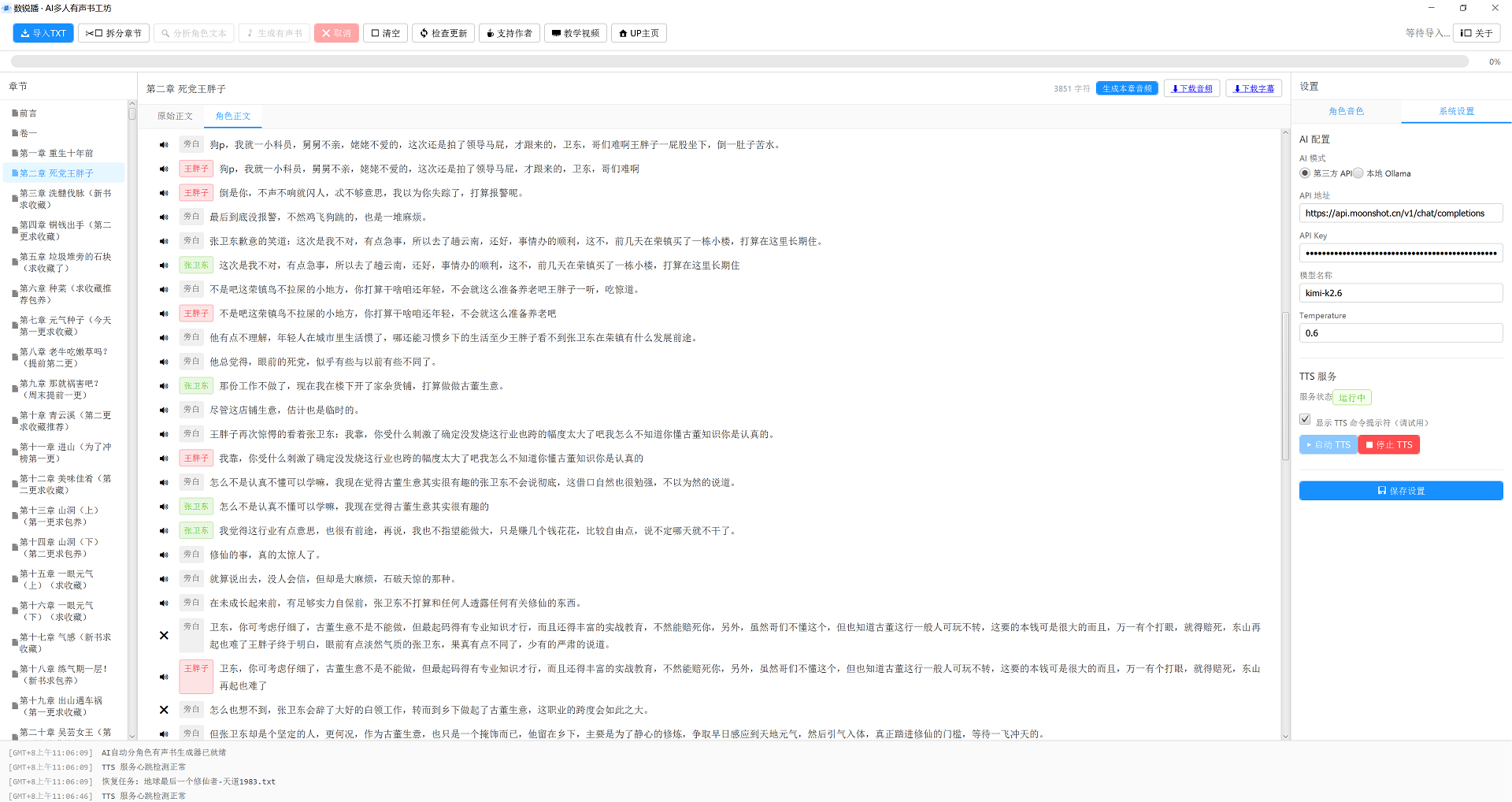
Task: Open the 关于 about button
Action: click(1477, 33)
